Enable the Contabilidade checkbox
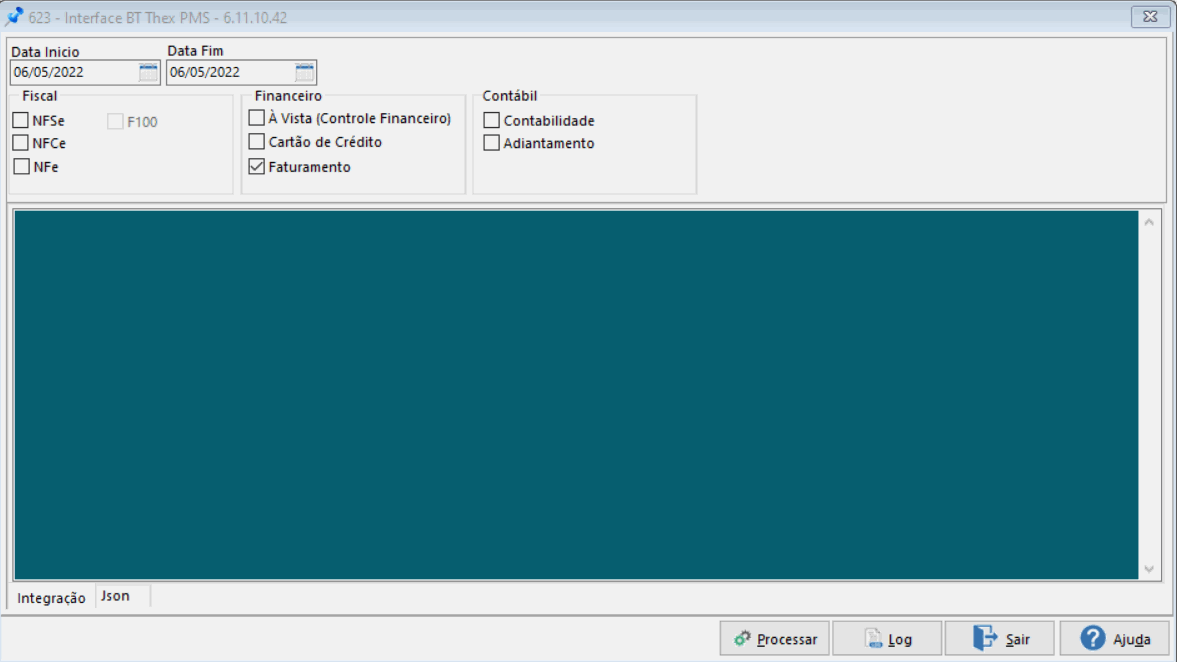Viewport: 1177px width, 662px height. click(492, 120)
